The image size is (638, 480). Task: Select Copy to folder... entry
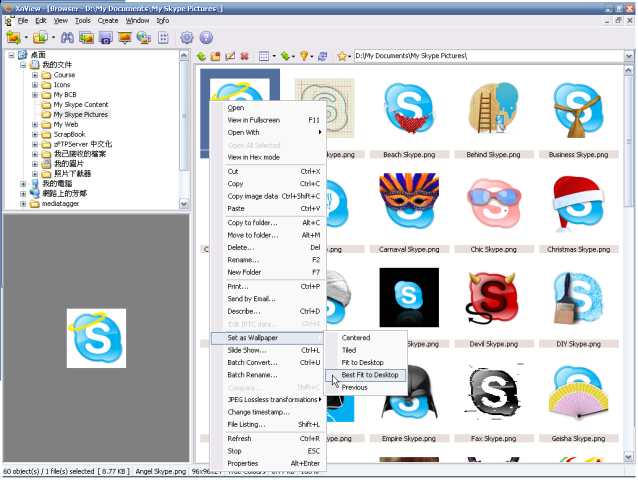tap(268, 223)
